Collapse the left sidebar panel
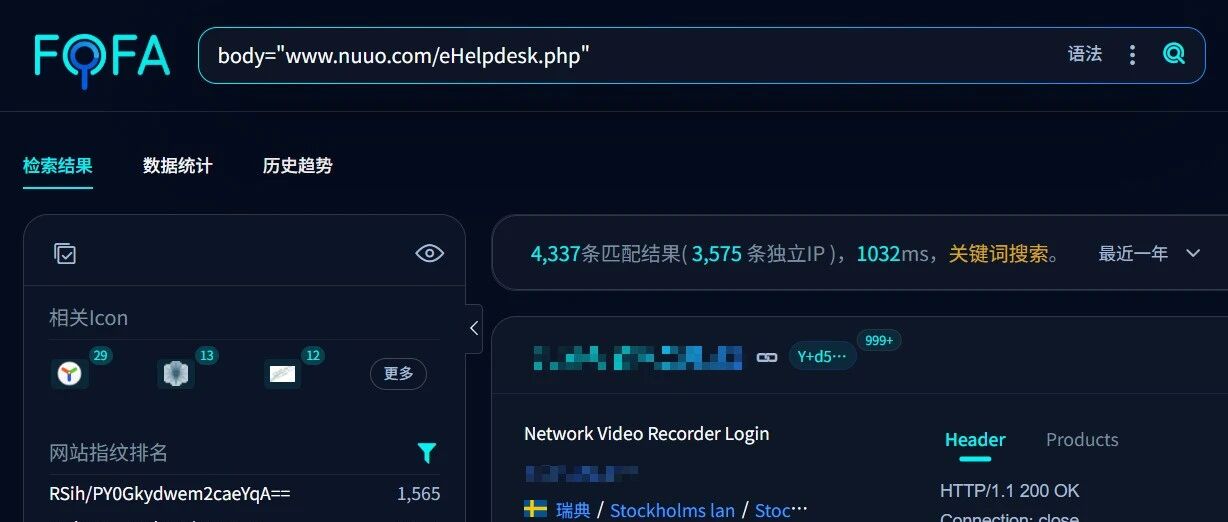This screenshot has height=522, width=1228. pos(474,328)
